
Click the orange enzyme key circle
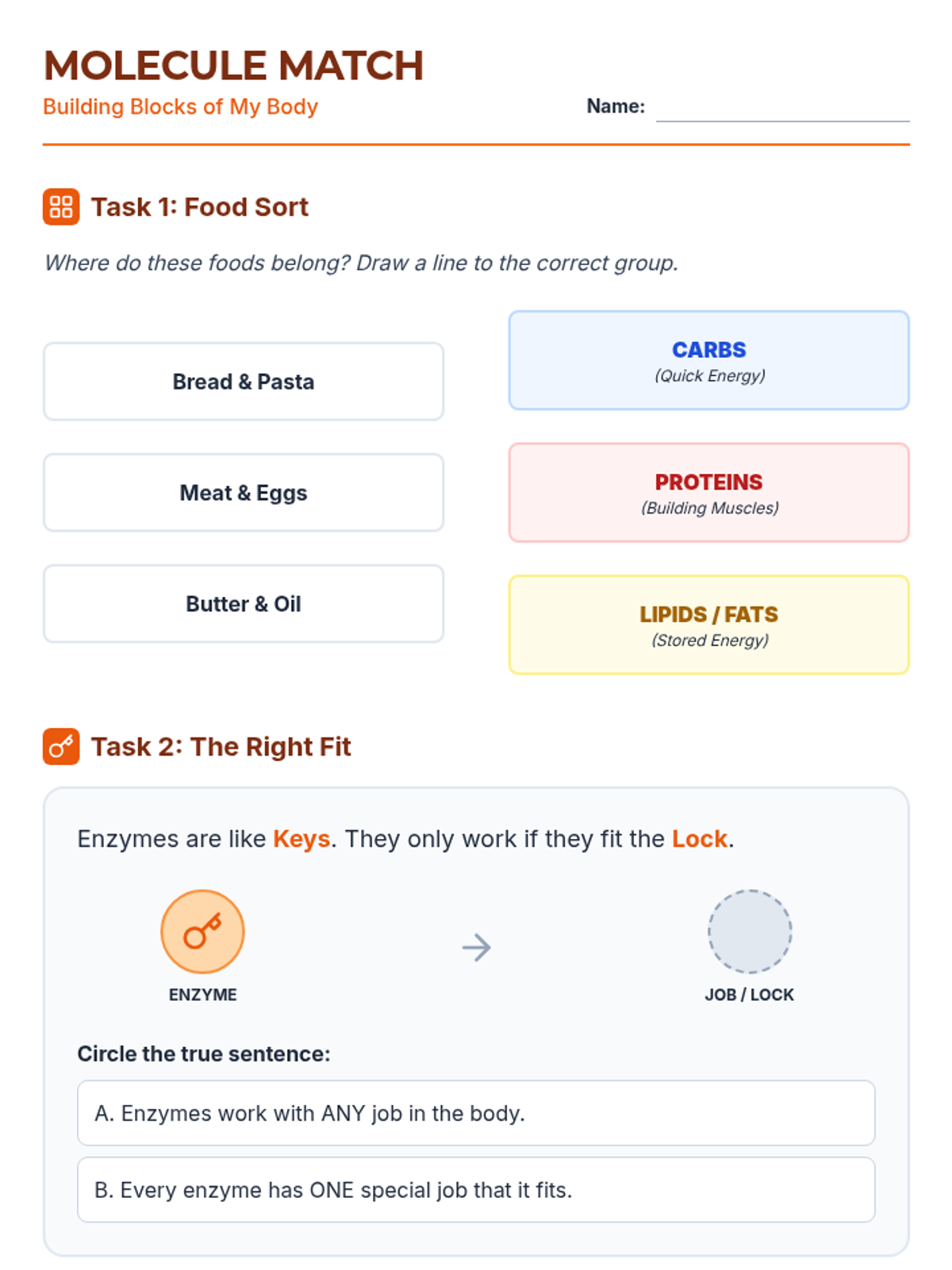pos(202,931)
